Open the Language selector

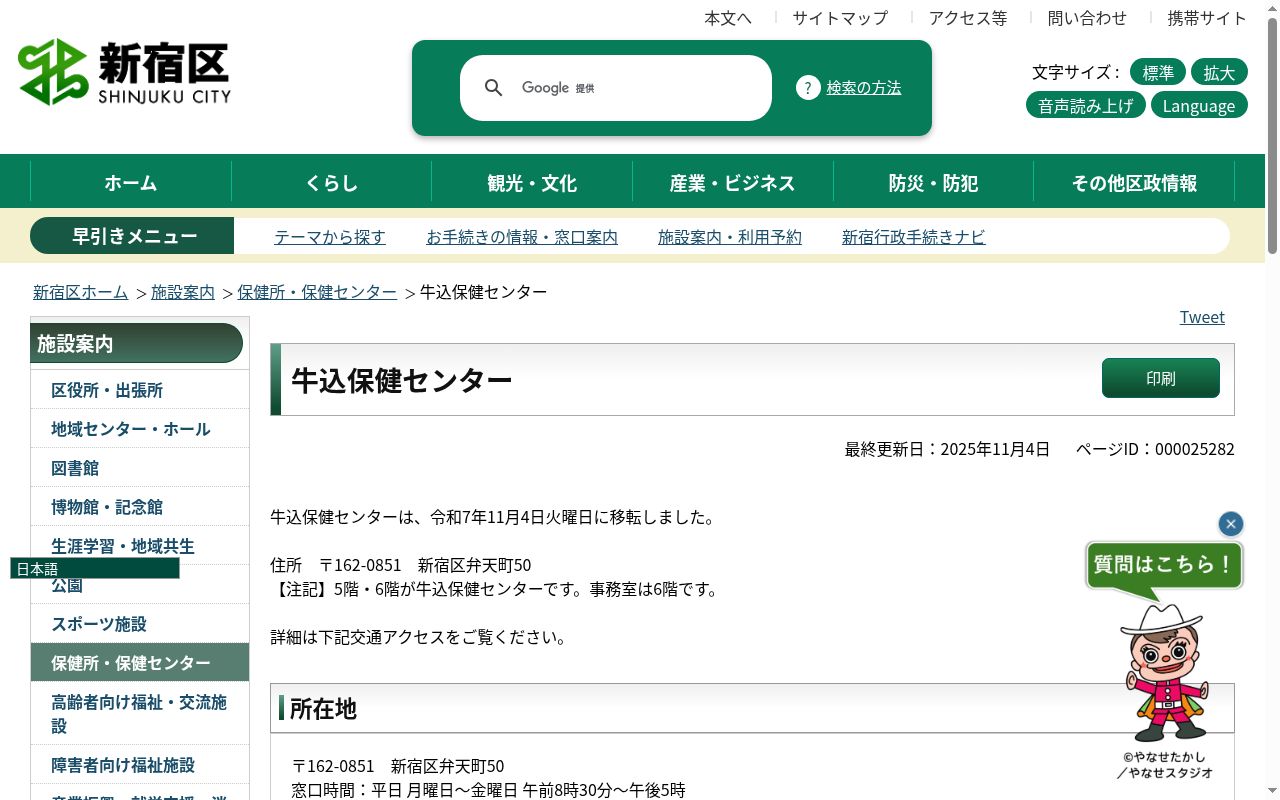pyautogui.click(x=1199, y=105)
